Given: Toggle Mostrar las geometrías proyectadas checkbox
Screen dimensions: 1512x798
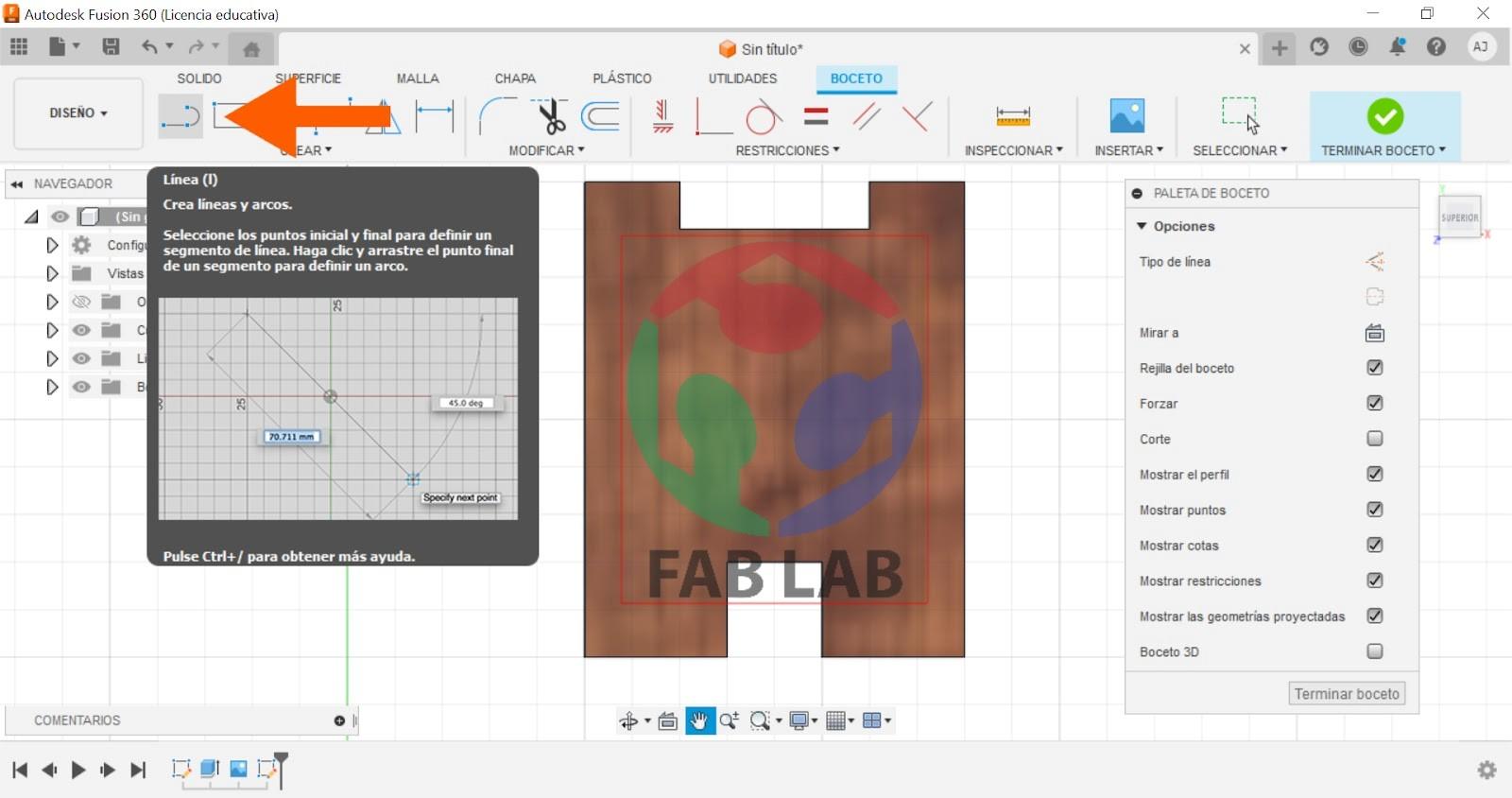Looking at the screenshot, I should click(1375, 616).
